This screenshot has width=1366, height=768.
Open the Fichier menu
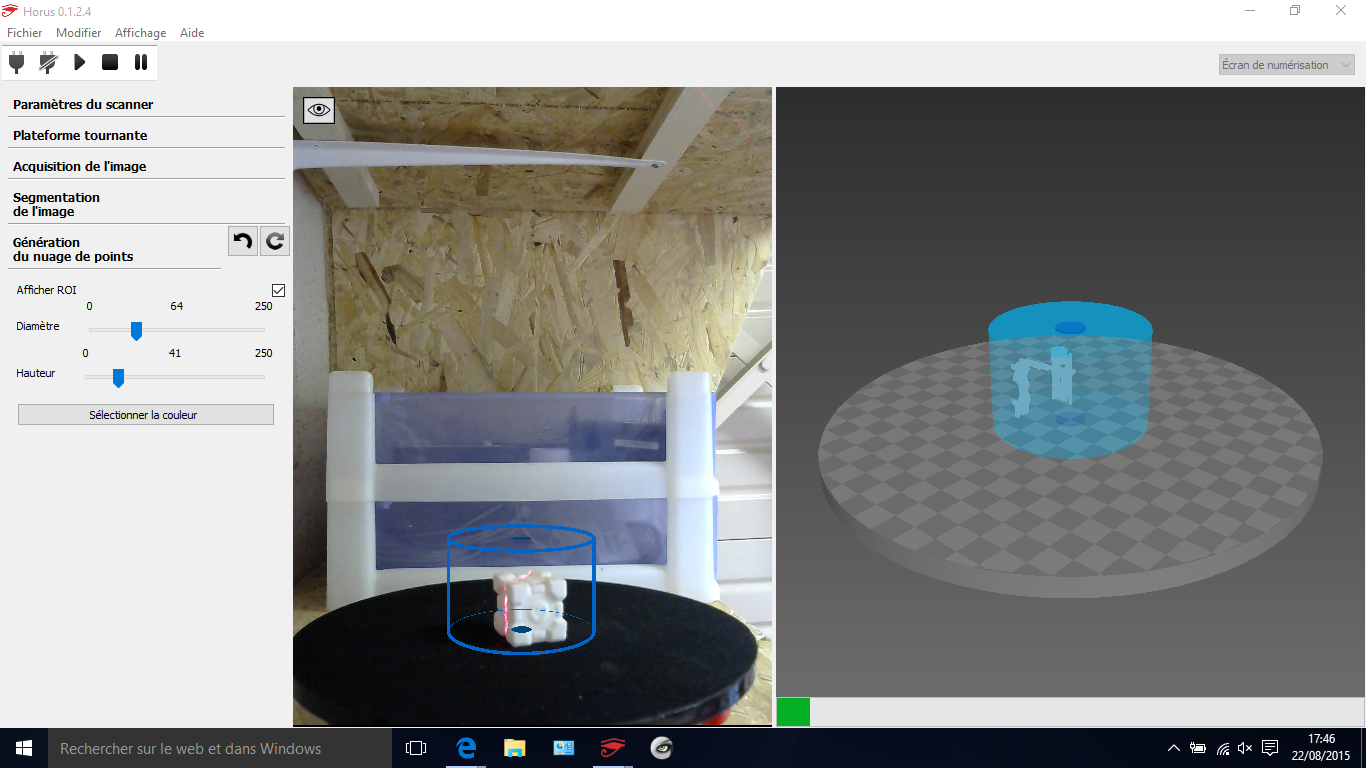[x=25, y=33]
